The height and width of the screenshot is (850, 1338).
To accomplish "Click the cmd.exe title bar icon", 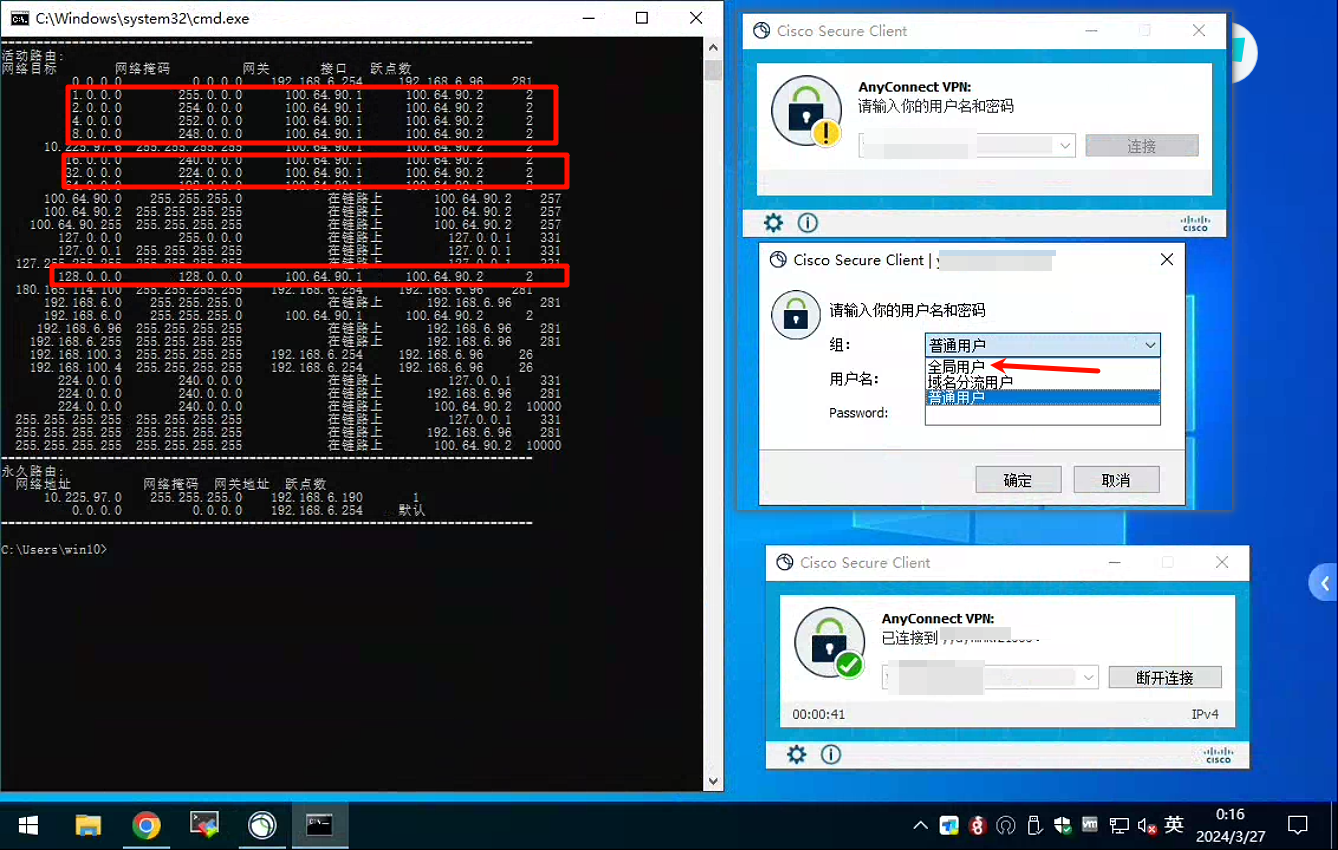I will [x=19, y=18].
